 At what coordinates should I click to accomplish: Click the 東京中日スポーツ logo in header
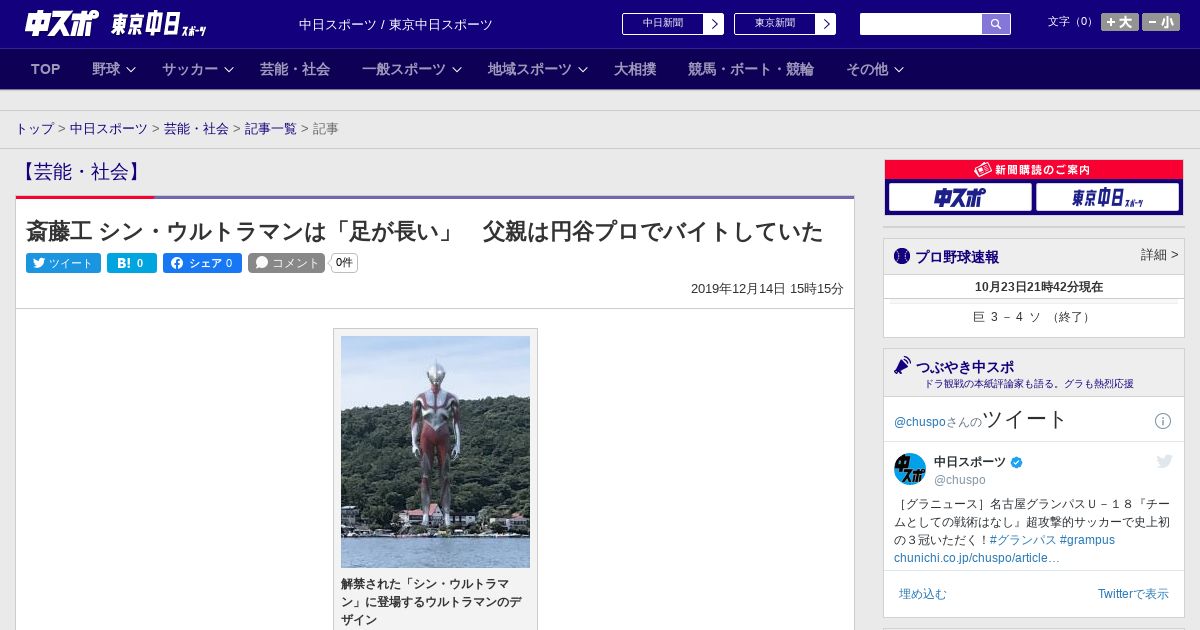coord(158,24)
